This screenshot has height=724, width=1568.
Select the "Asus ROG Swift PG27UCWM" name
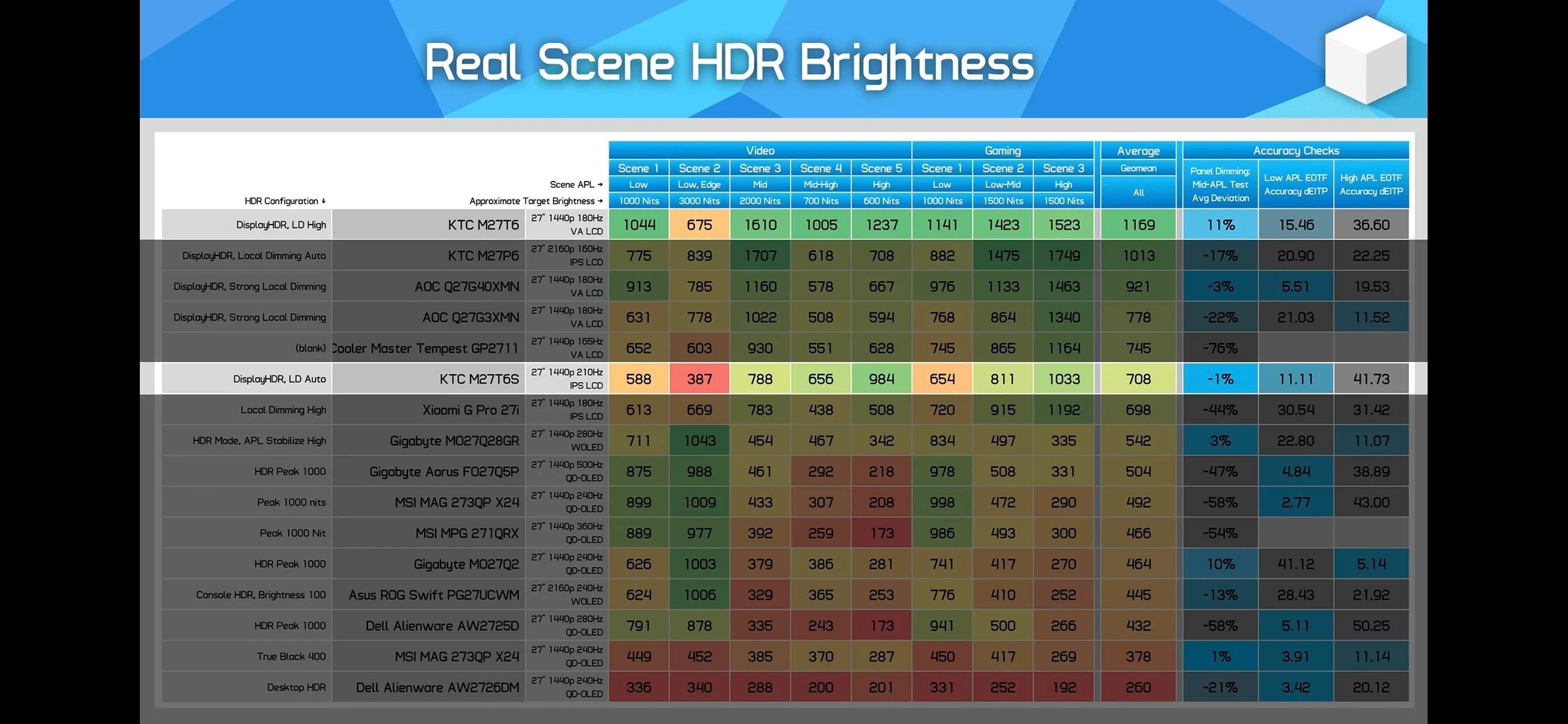coord(433,595)
